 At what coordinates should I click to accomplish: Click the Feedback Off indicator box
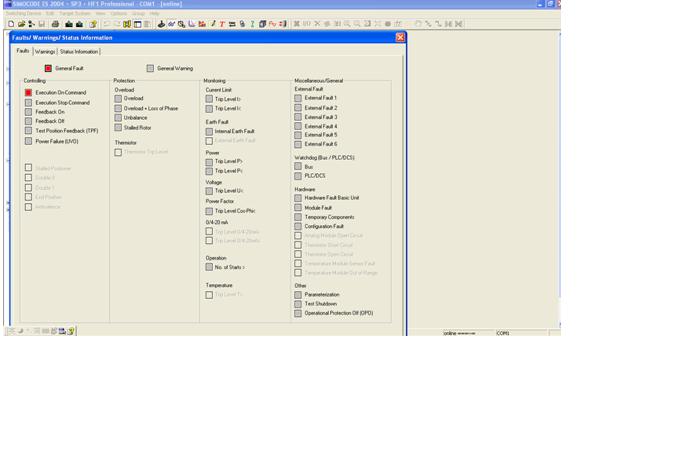point(28,121)
